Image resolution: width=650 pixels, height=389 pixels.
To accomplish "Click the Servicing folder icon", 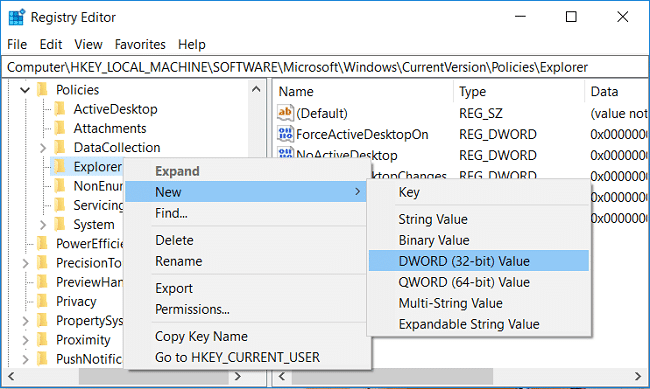I will pos(60,205).
